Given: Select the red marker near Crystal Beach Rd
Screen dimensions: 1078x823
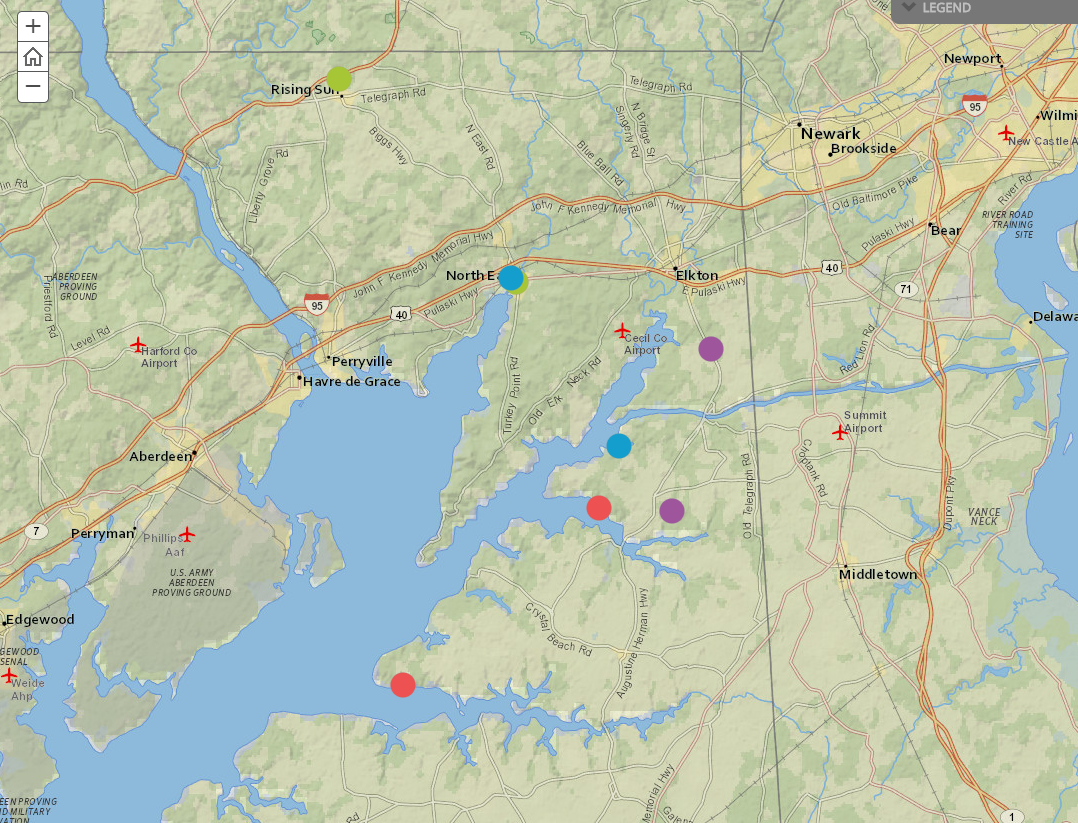Looking at the screenshot, I should pyautogui.click(x=599, y=508).
